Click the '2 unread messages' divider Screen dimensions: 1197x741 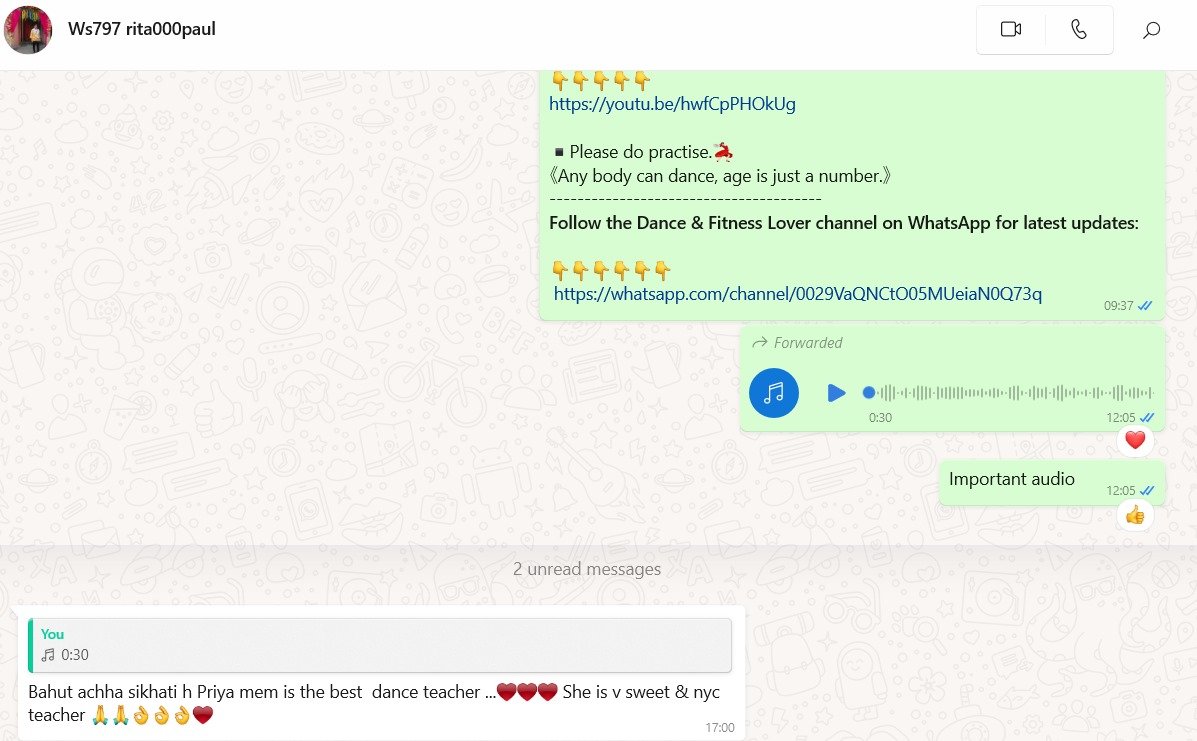(586, 569)
